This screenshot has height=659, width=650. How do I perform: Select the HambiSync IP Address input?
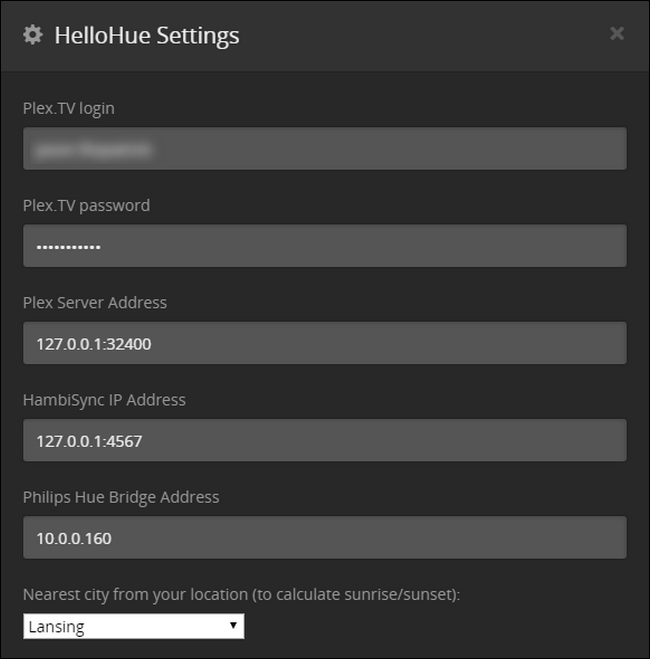pyautogui.click(x=324, y=440)
